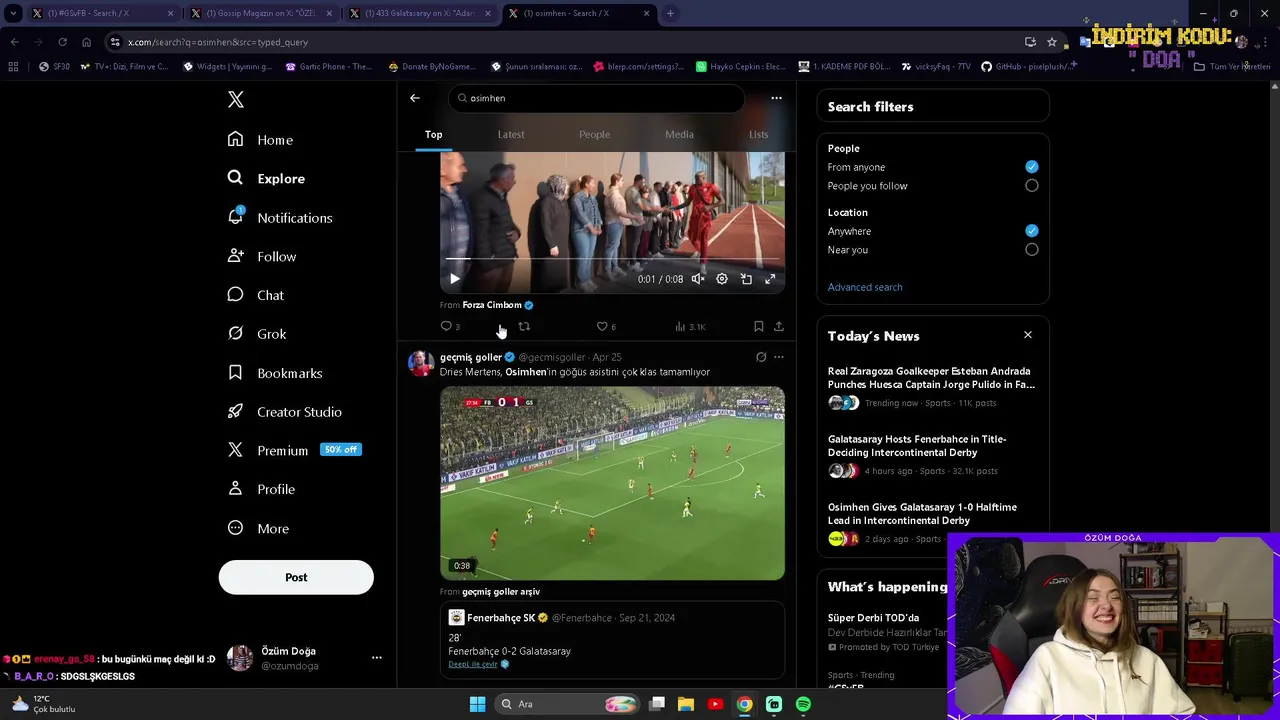Screen dimensions: 1280x720
Task: Click Grok icon on geçmiş goller post
Action: (761, 357)
